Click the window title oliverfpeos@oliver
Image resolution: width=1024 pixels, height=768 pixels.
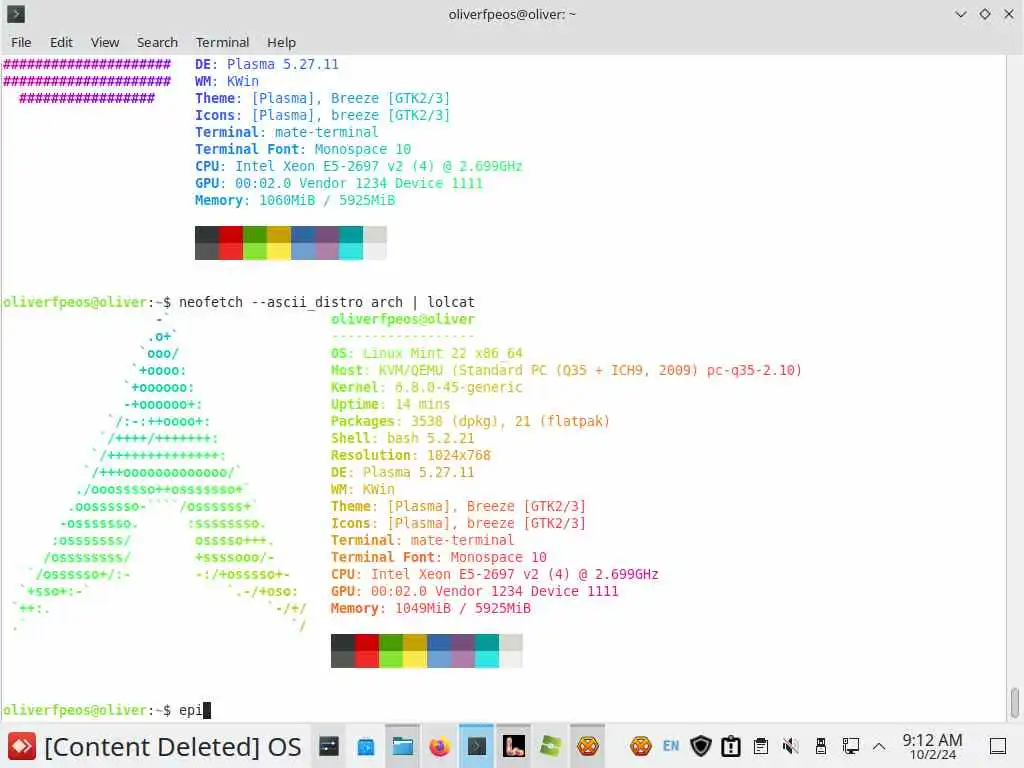point(512,14)
